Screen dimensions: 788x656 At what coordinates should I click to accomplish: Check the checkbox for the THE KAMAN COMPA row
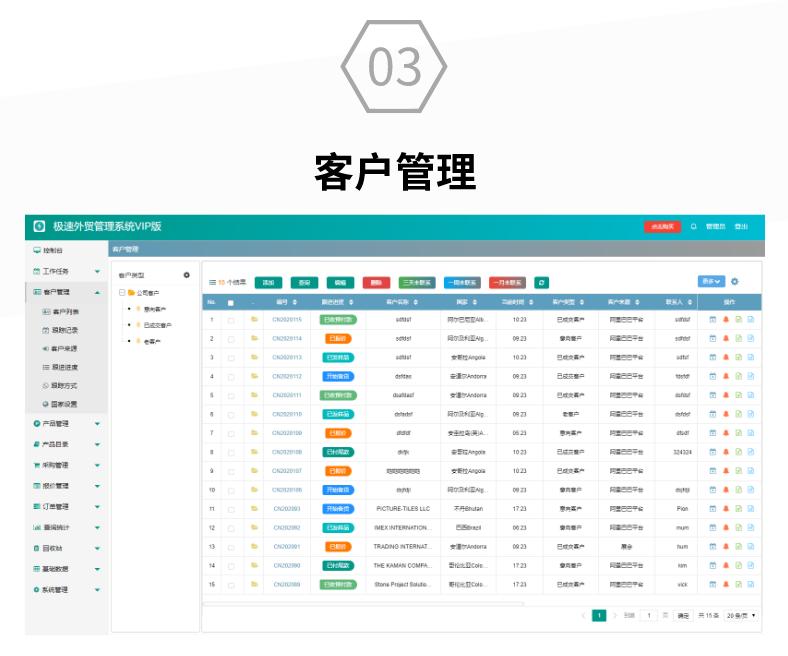tap(231, 567)
